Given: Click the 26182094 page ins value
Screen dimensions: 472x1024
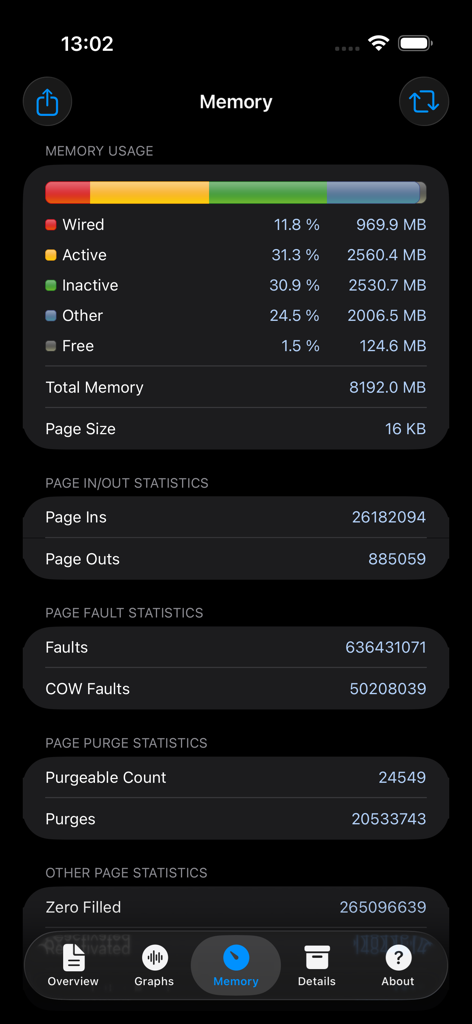Looking at the screenshot, I should point(389,517).
